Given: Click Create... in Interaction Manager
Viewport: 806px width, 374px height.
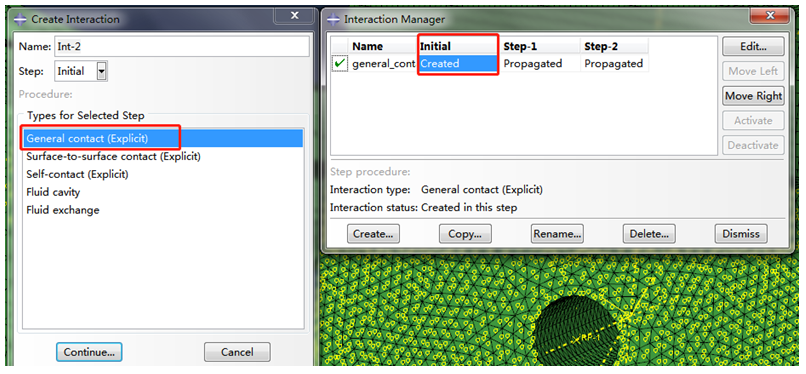Looking at the screenshot, I should [x=373, y=234].
